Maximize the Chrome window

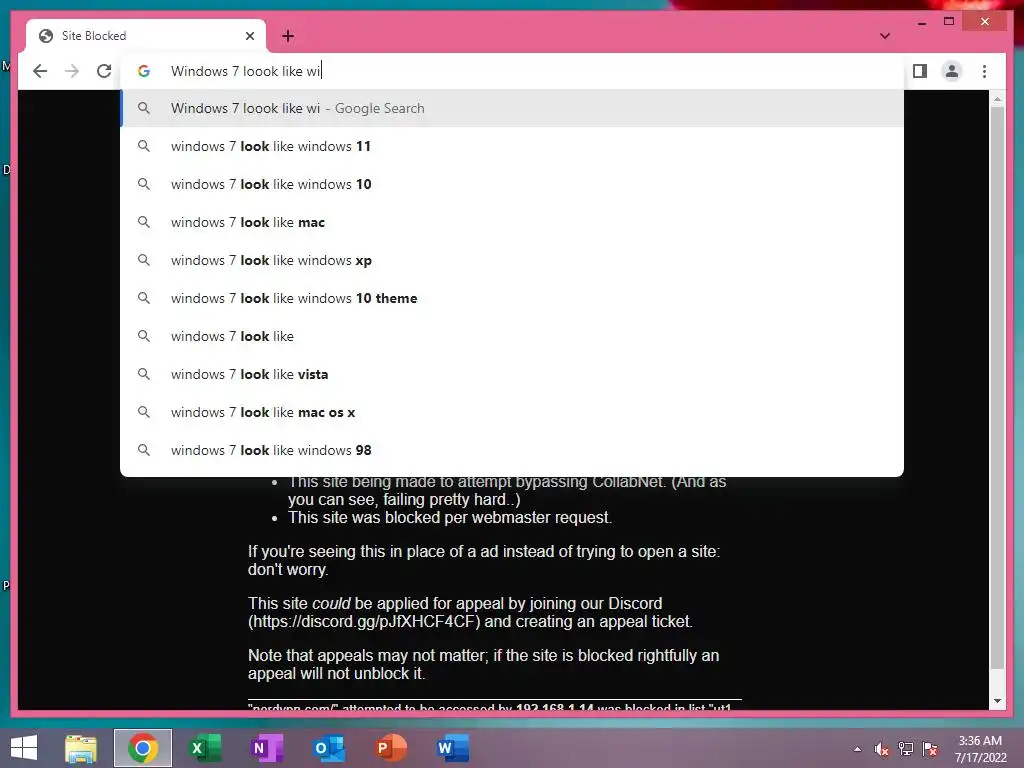click(x=949, y=22)
